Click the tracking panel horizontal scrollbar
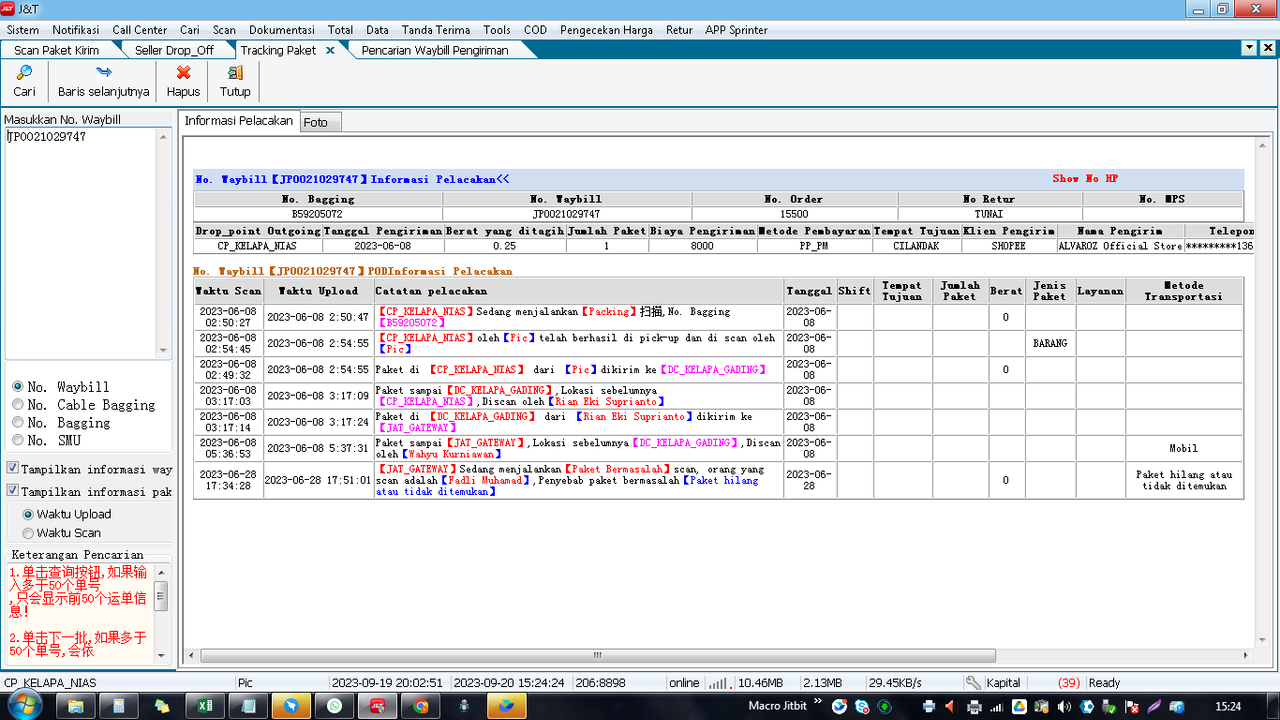This screenshot has height=720, width=1280. 598,656
